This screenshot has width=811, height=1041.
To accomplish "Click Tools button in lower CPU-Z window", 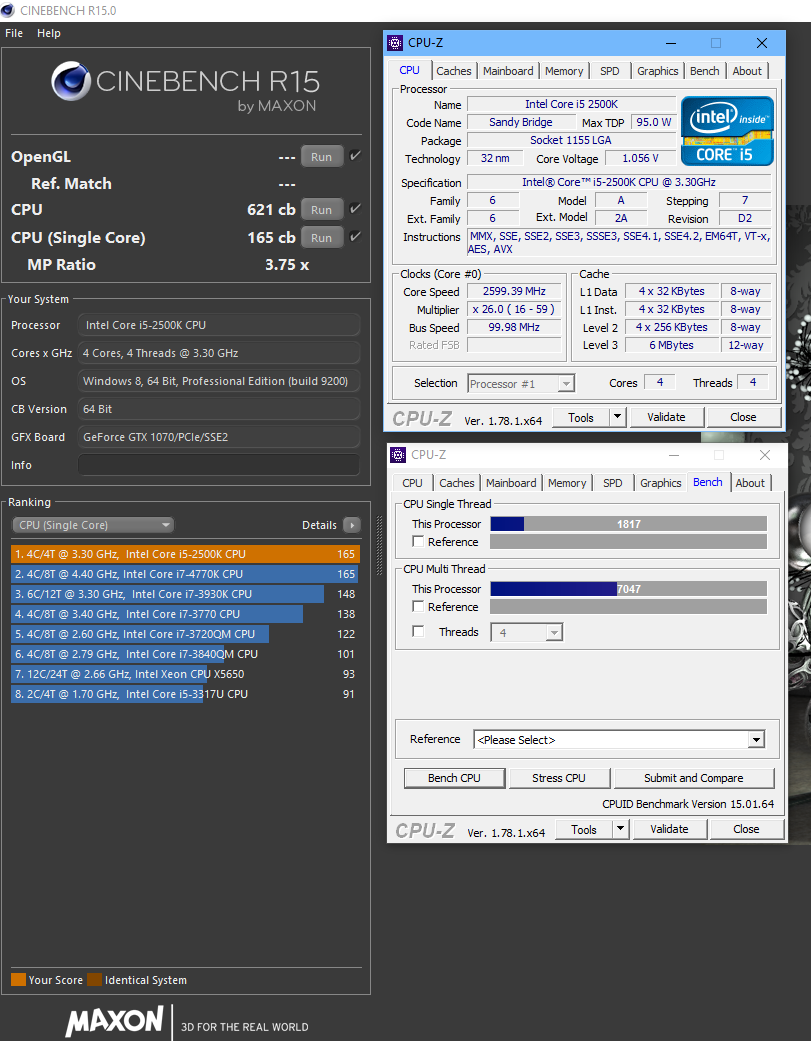I will (x=584, y=829).
